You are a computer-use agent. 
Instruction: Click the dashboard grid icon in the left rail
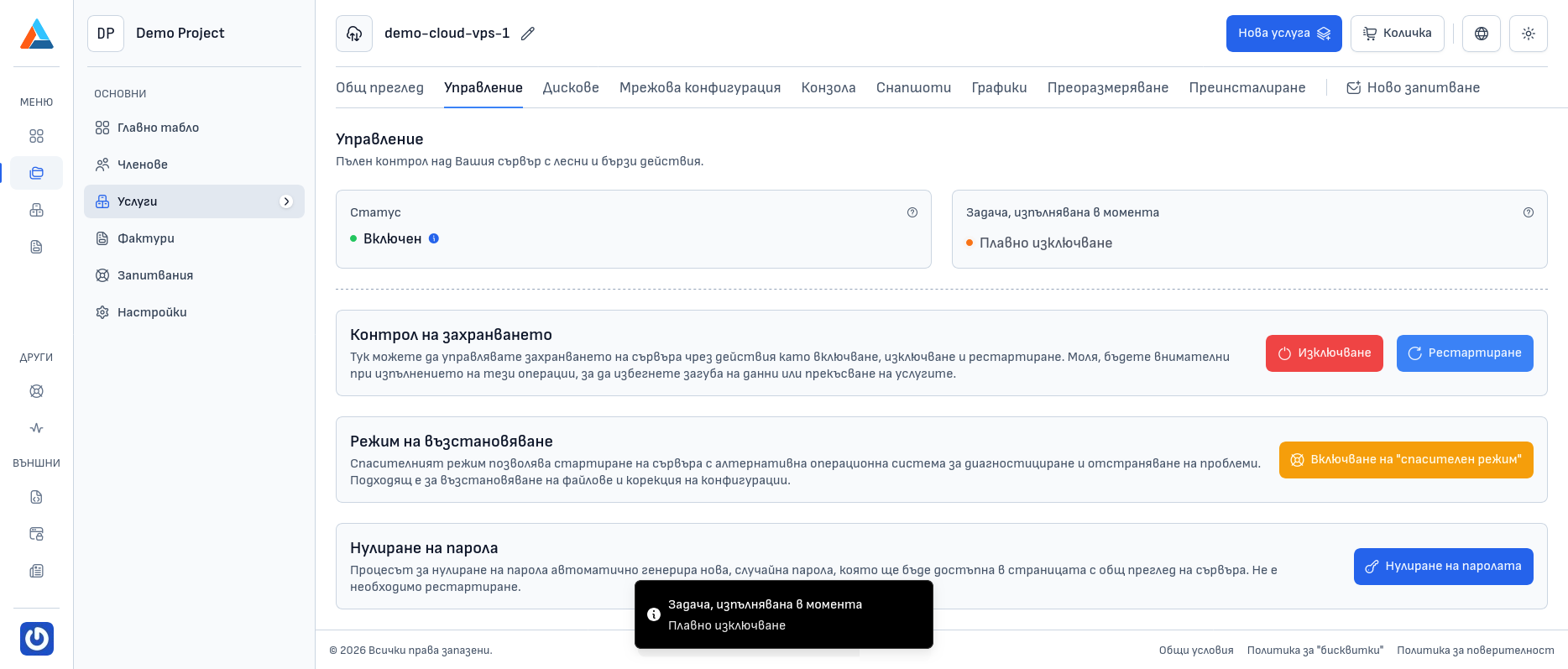[36, 136]
